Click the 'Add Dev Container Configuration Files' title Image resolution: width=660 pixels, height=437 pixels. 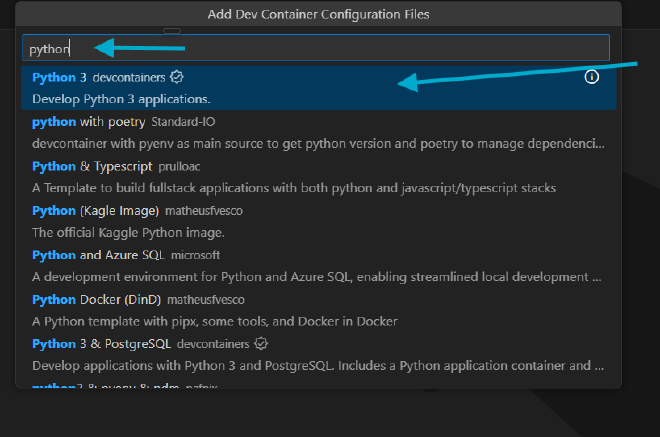click(319, 14)
